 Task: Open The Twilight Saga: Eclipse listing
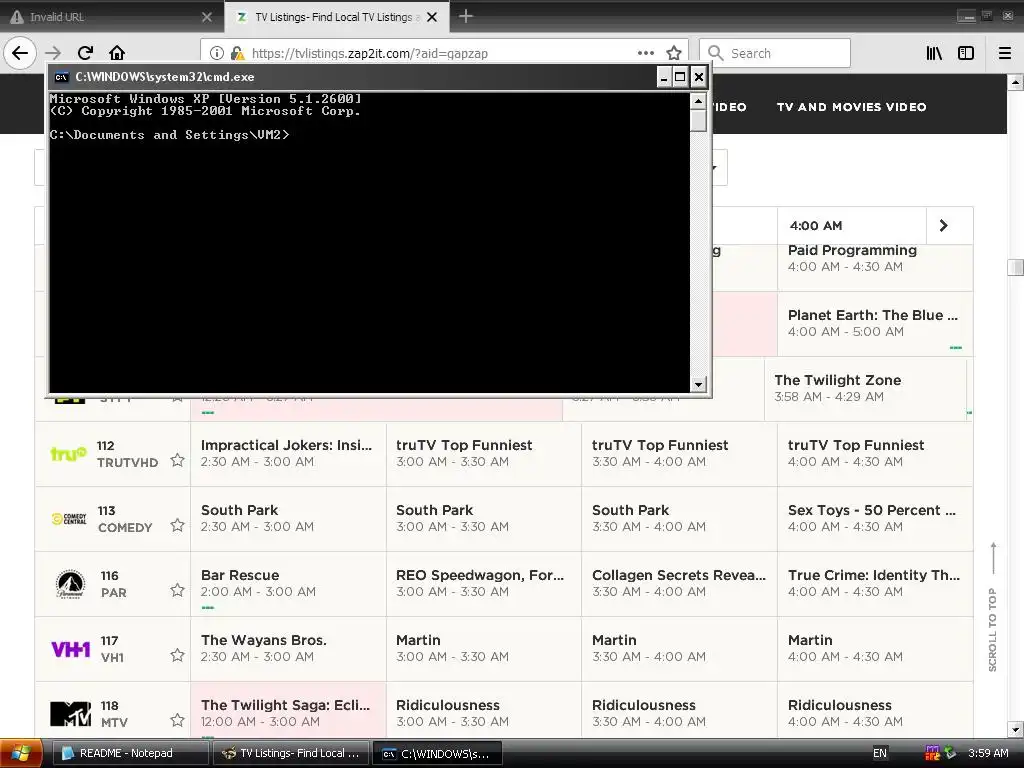click(x=288, y=711)
